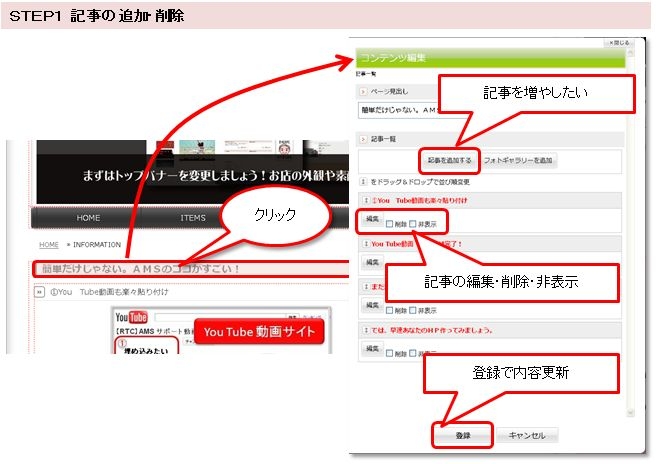
Task: Edit the ページ見出し text field
Action: point(400,110)
